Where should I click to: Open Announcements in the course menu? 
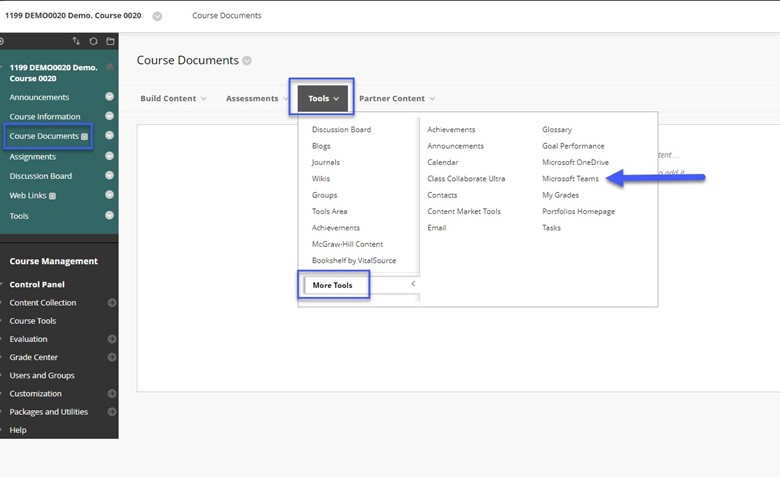[39, 97]
